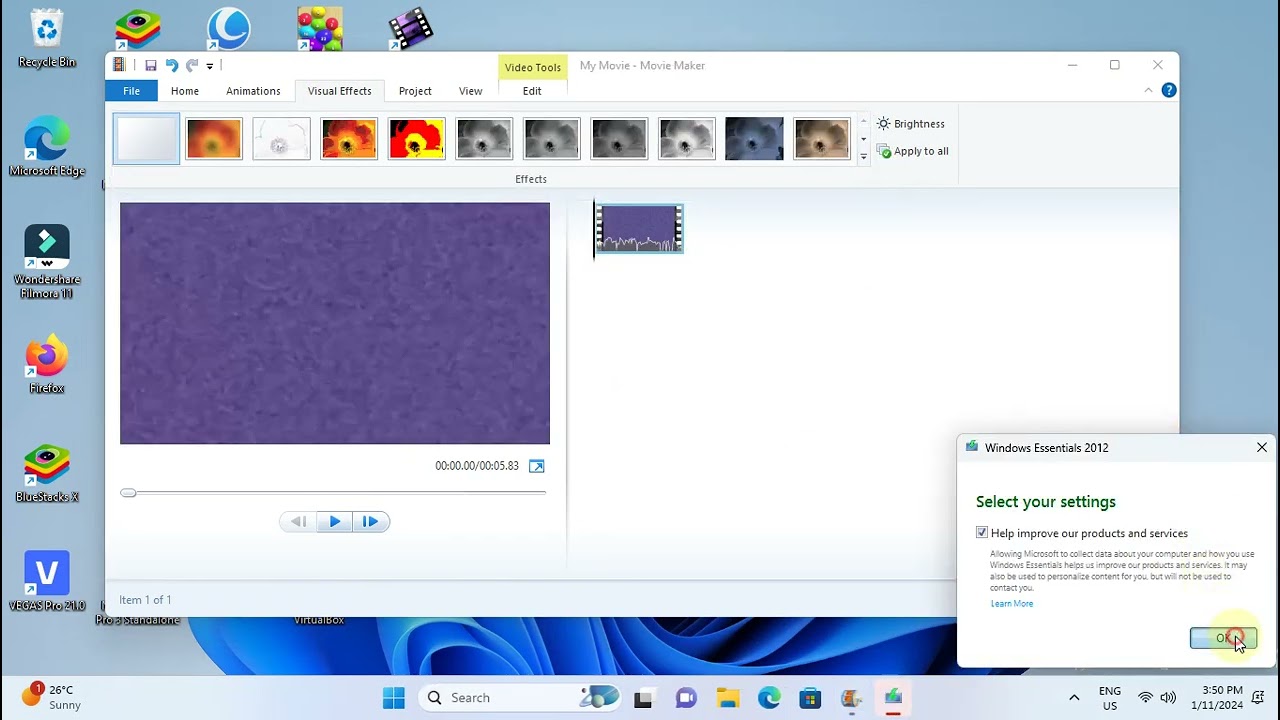
Task: Close the Windows Essentials 2012 dialog
Action: (x=1261, y=448)
